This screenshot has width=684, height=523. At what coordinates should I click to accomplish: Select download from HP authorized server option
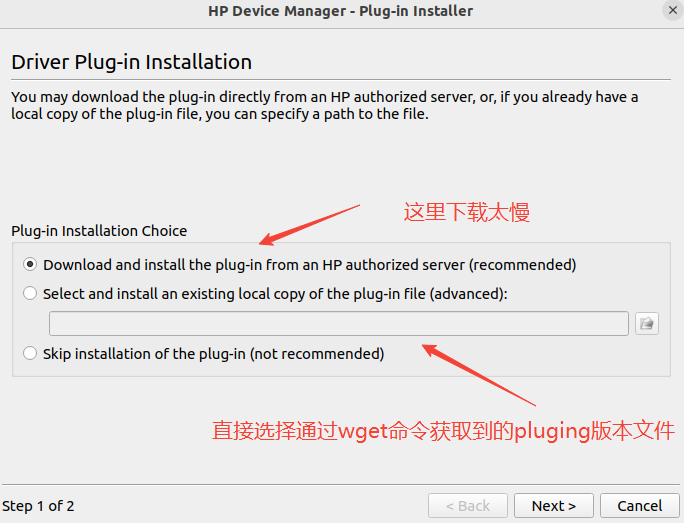(30, 265)
